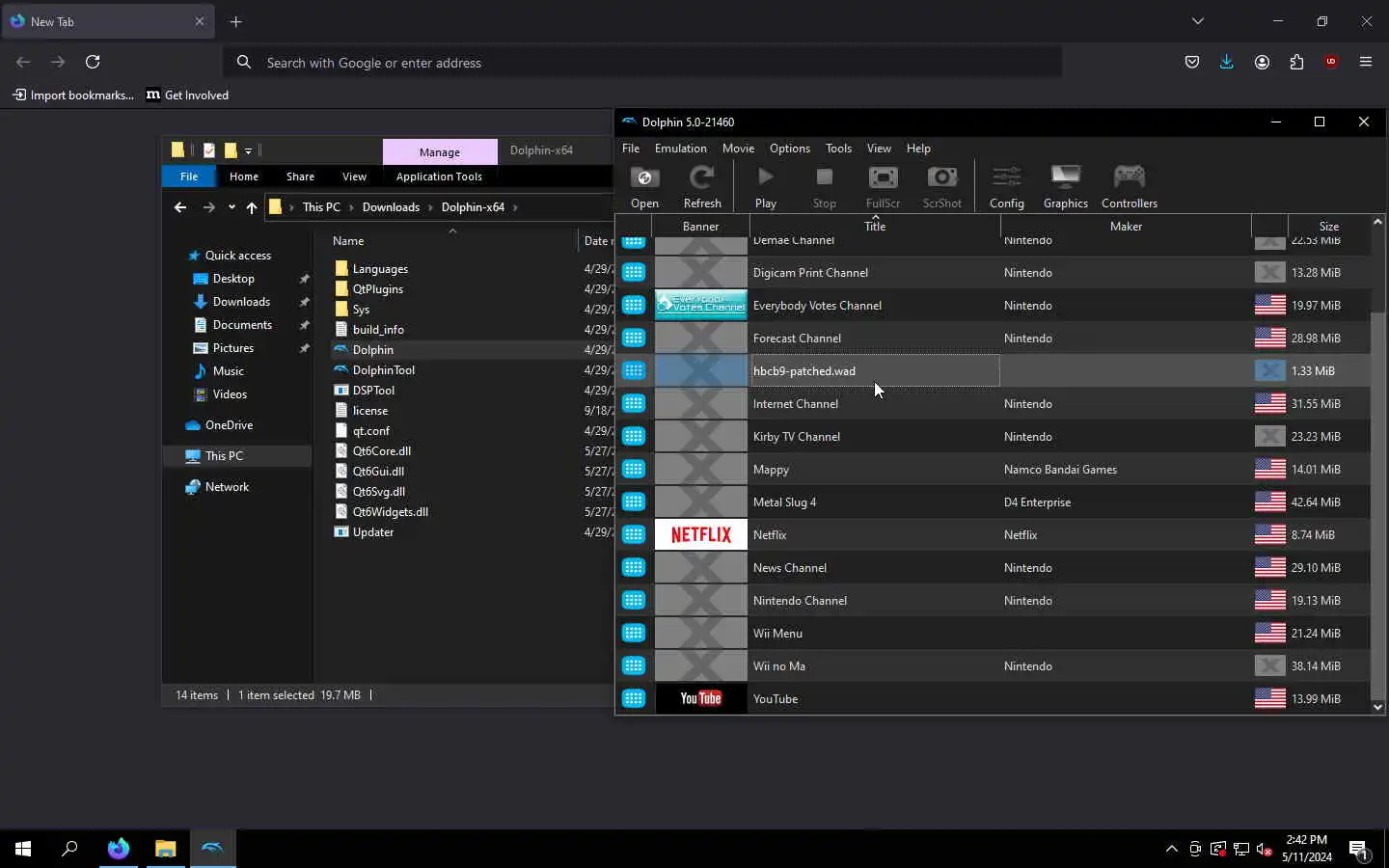Screen dimensions: 1389x868
Task: Select the hbcb9-patched.wad title
Action: 804,370
